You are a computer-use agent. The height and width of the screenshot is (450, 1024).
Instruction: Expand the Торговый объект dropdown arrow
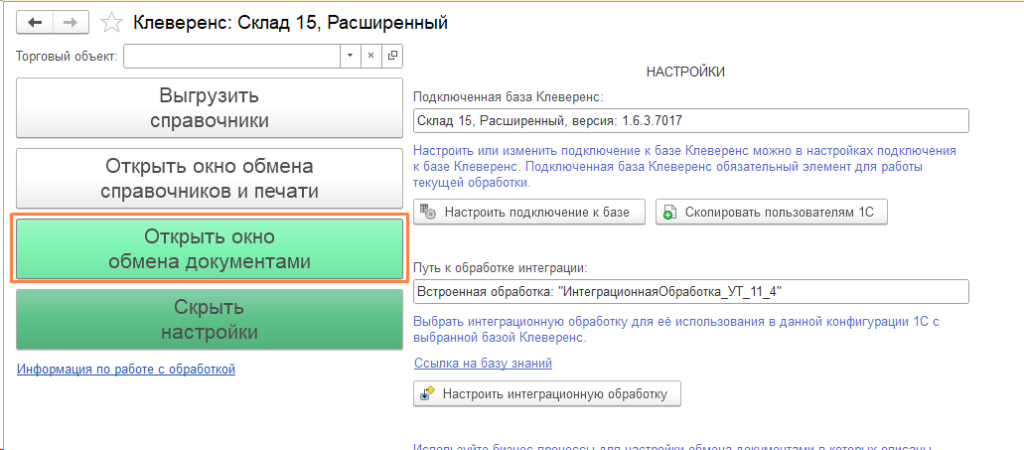tap(350, 56)
